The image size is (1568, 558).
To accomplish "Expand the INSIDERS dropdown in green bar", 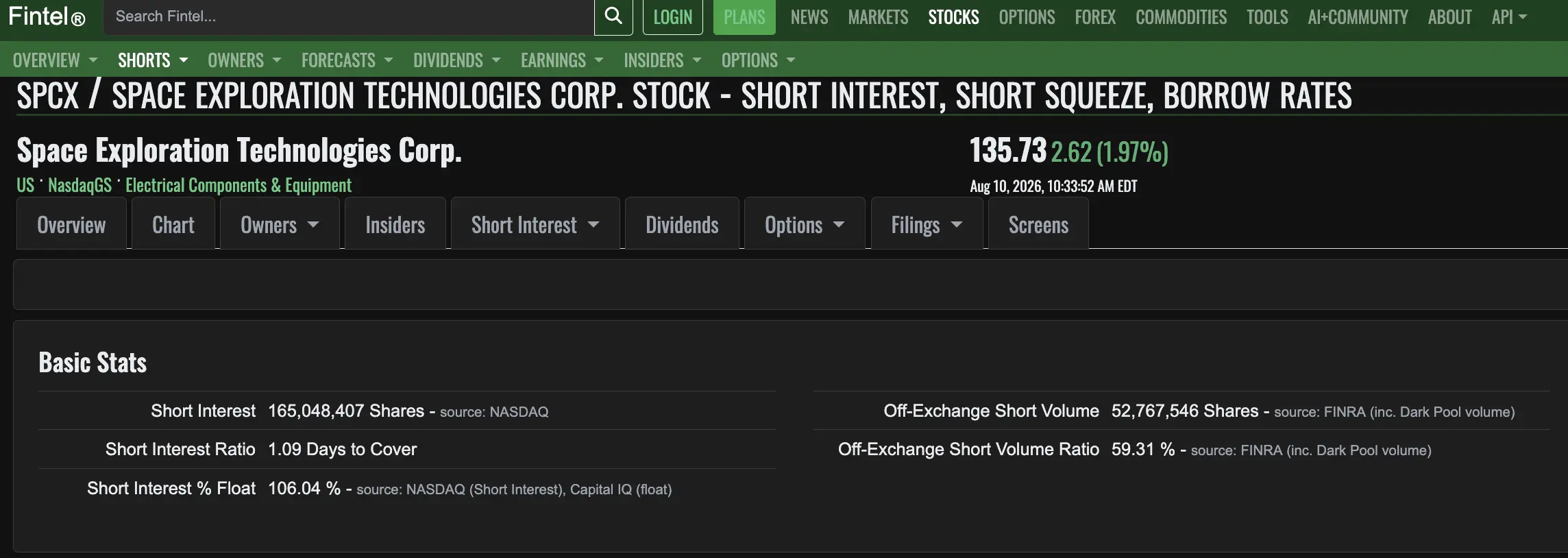I will (663, 60).
